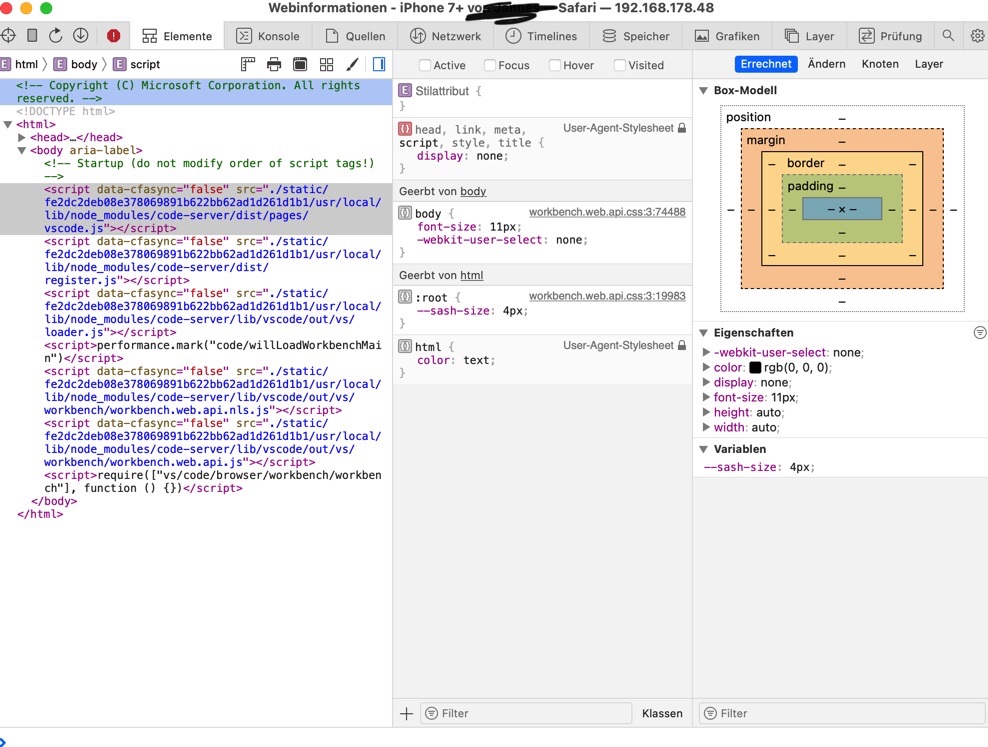Open the Layer tab in top bar
The image size is (988, 747).
[x=809, y=36]
